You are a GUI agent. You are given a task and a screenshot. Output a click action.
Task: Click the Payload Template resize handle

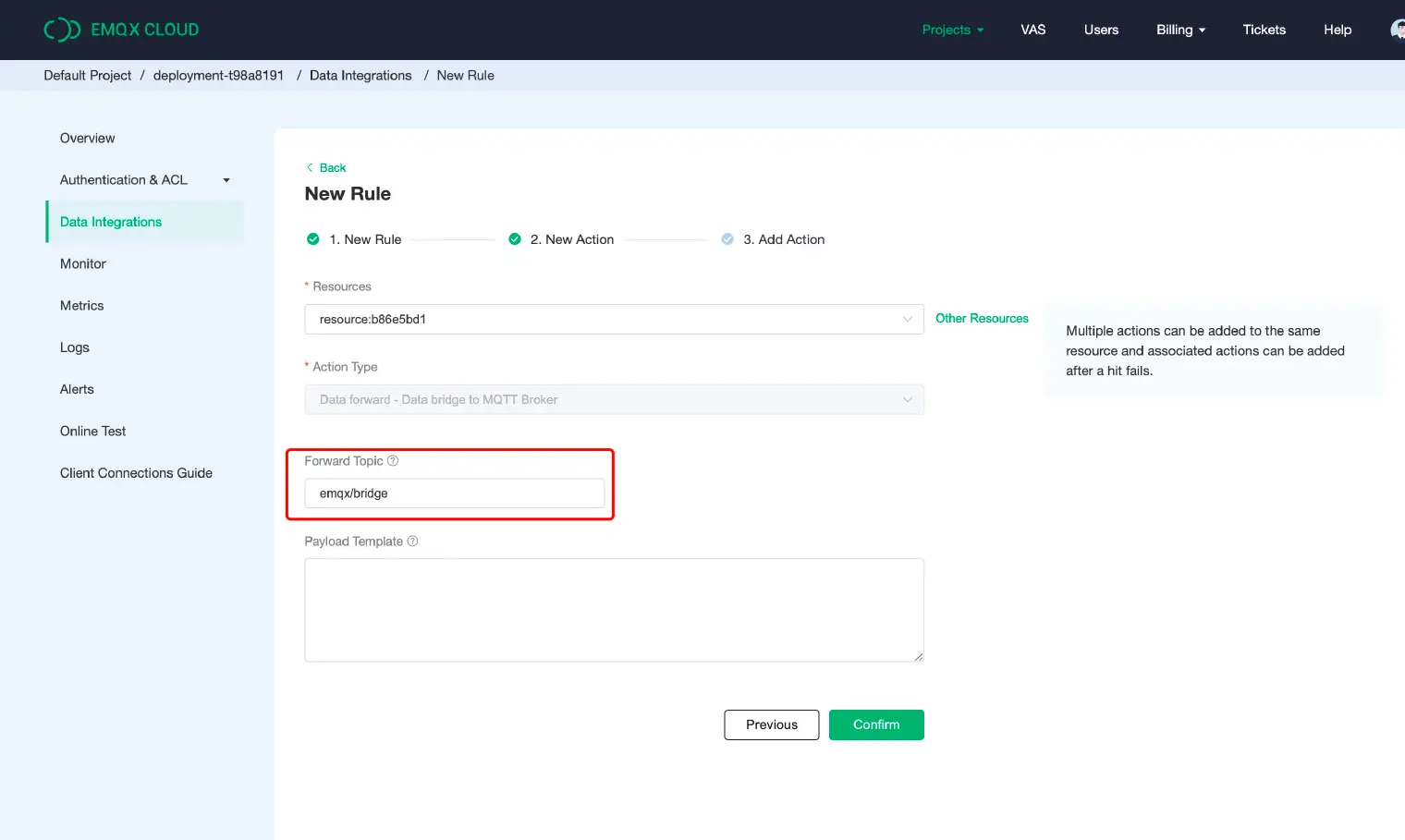click(x=918, y=656)
